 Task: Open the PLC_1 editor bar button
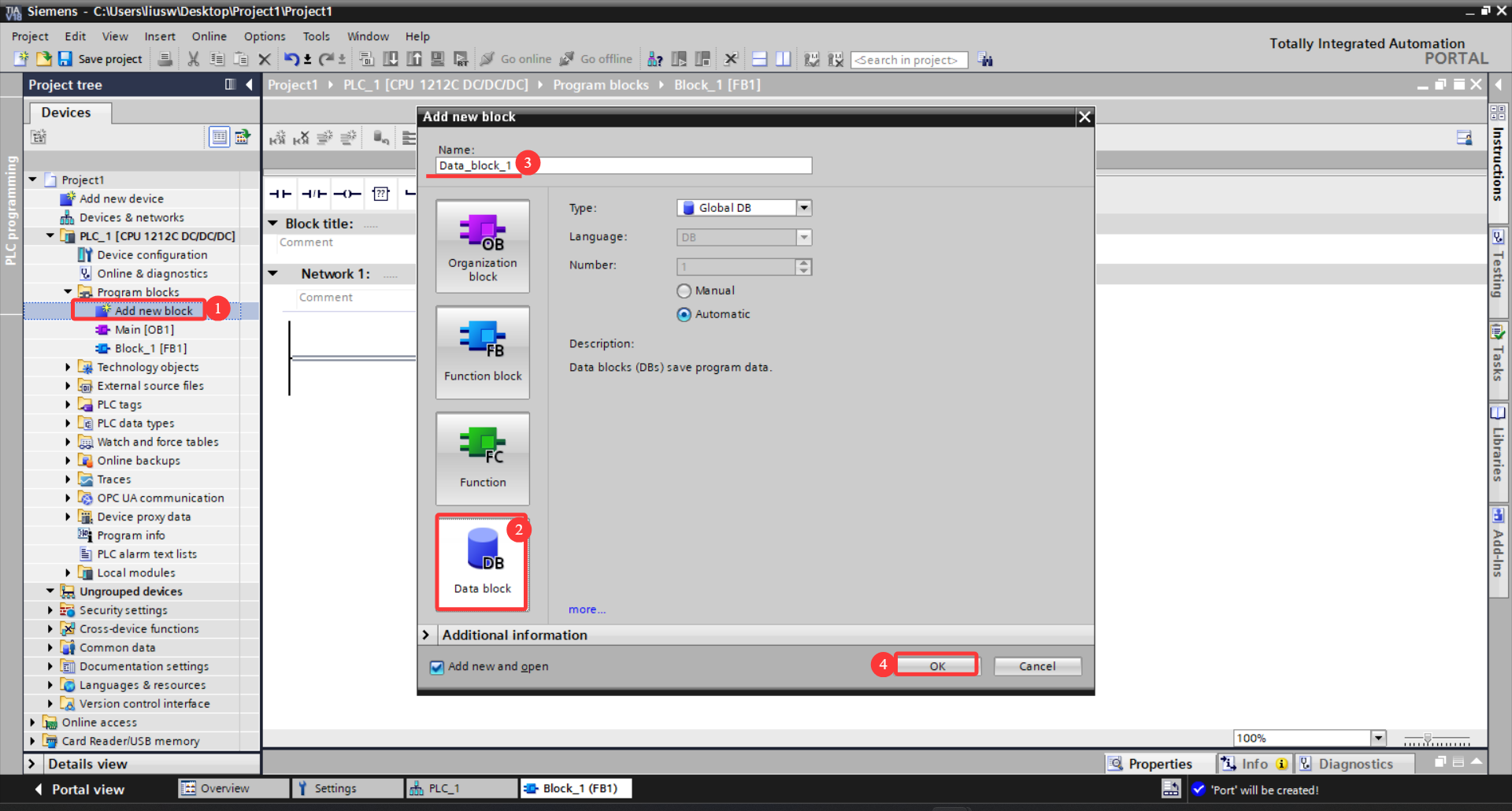[x=461, y=788]
